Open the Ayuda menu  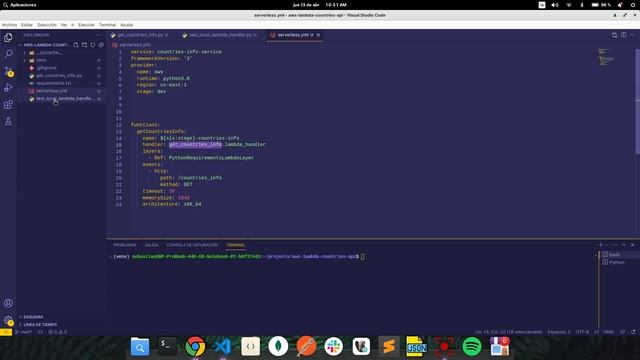[x=127, y=25]
